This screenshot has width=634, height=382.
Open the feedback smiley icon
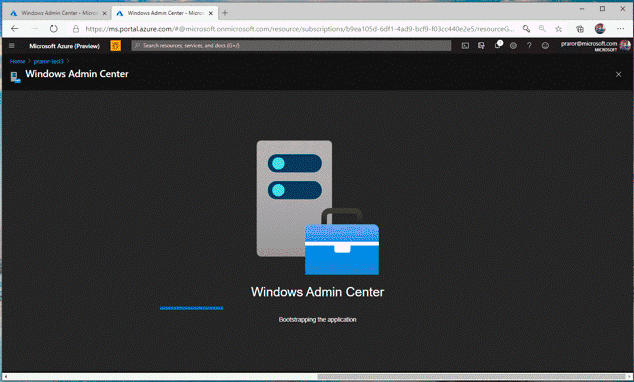545,46
